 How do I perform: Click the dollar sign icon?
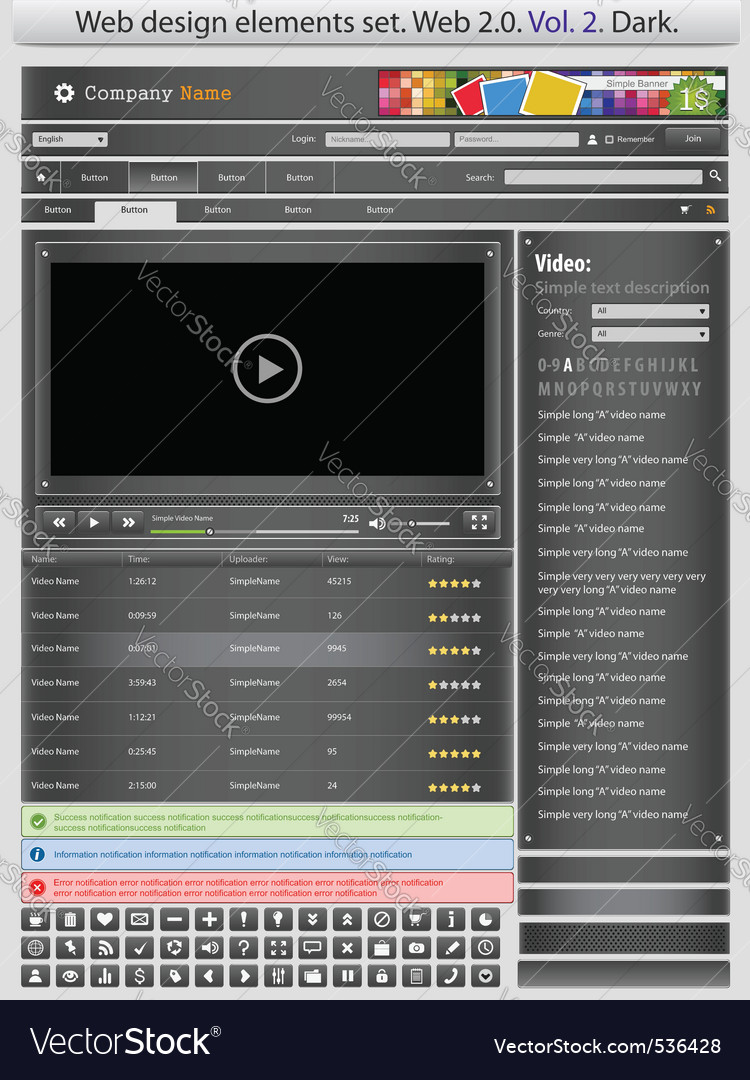pos(140,975)
